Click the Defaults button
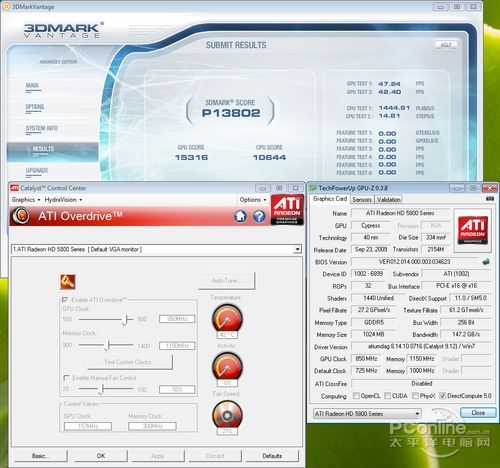This screenshot has width=500, height=468. (272, 456)
